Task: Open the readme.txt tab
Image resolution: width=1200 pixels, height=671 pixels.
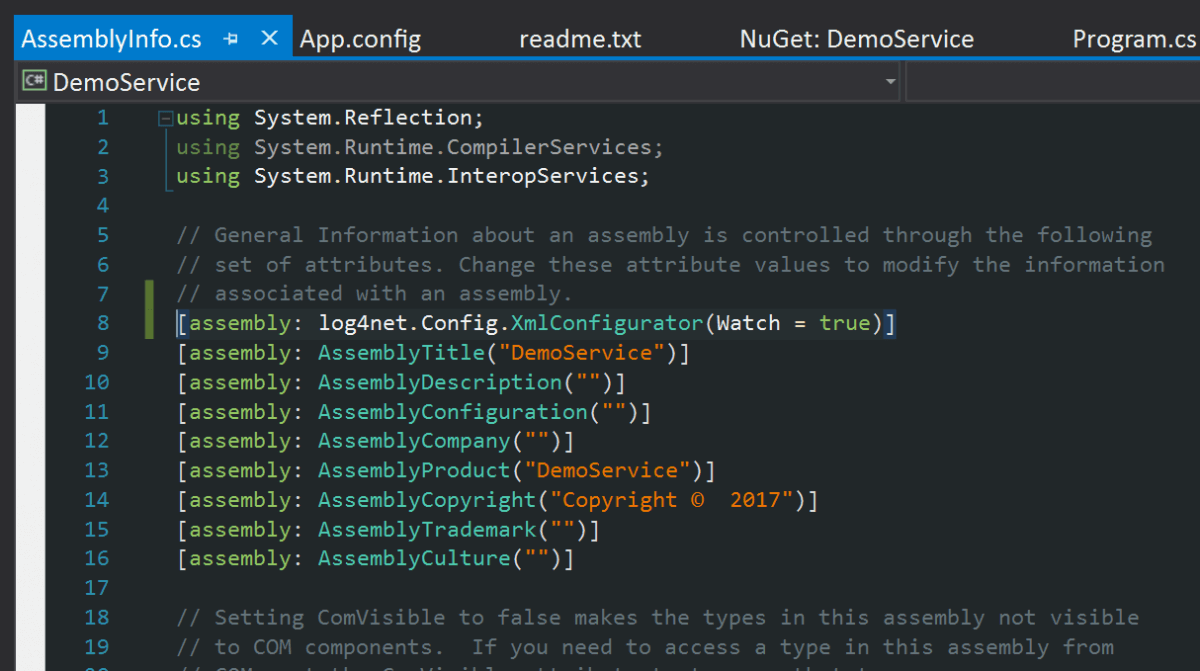Action: (x=580, y=39)
